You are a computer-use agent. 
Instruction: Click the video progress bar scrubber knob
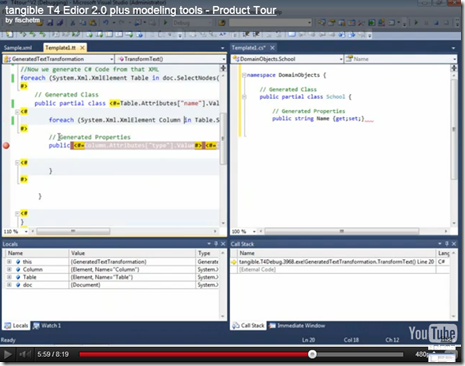(x=312, y=354)
